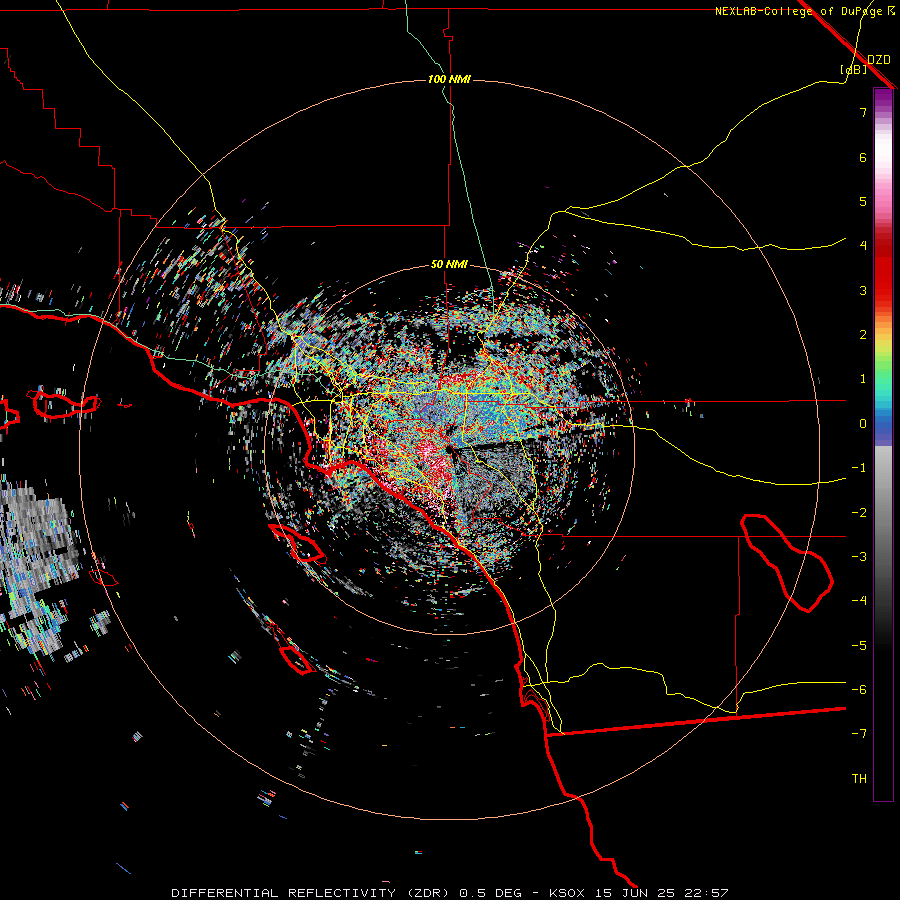Click the -6 value on the color scale
This screenshot has width=900, height=900.
point(859,690)
